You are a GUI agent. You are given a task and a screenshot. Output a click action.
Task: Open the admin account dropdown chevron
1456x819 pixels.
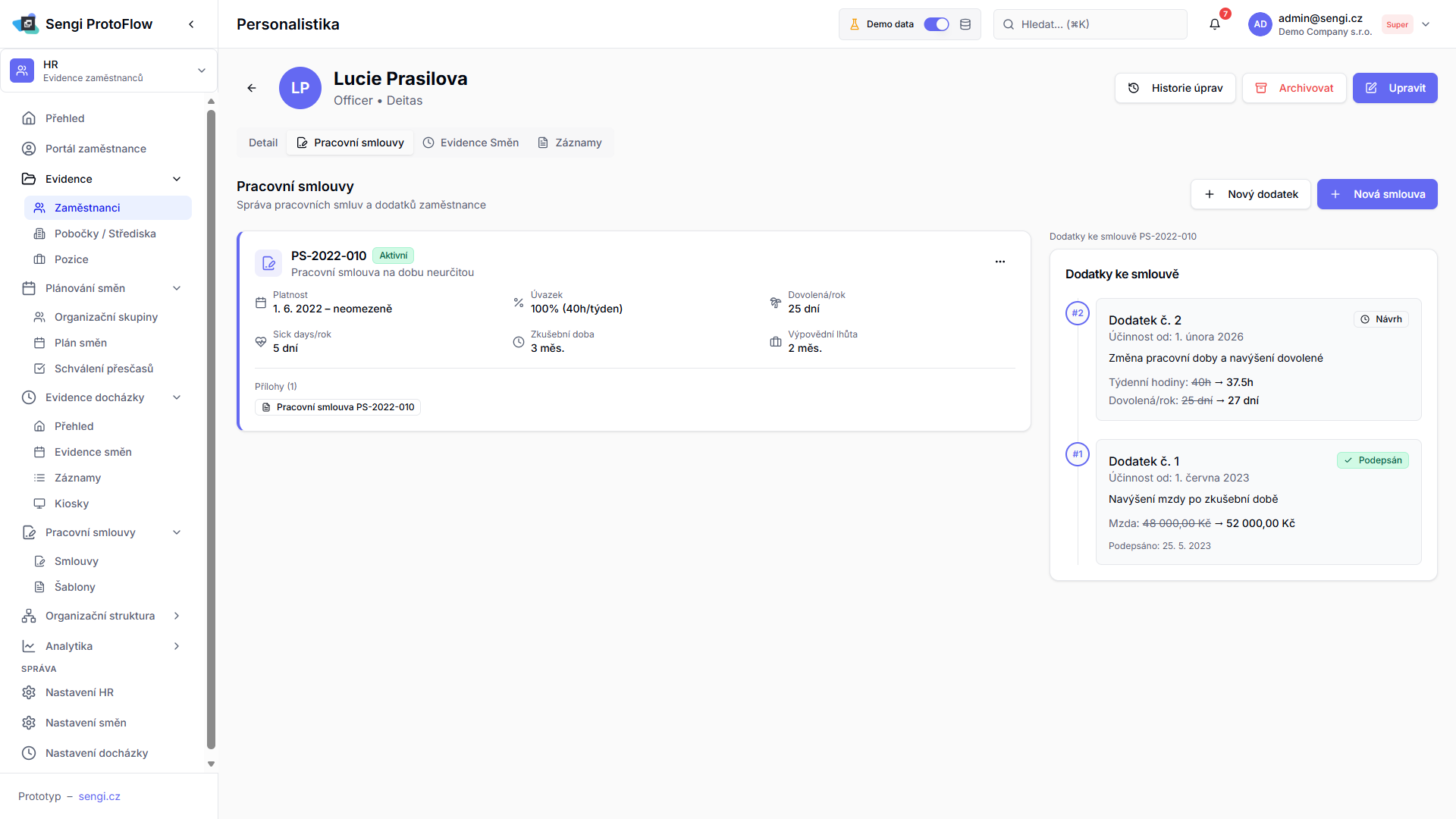(x=1426, y=24)
